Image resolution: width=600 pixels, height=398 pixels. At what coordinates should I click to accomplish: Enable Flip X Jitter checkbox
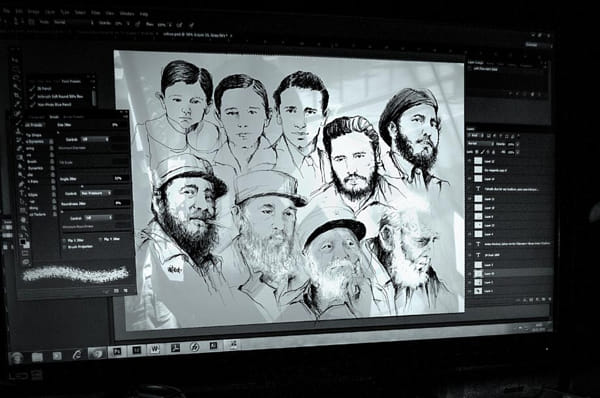[64, 240]
